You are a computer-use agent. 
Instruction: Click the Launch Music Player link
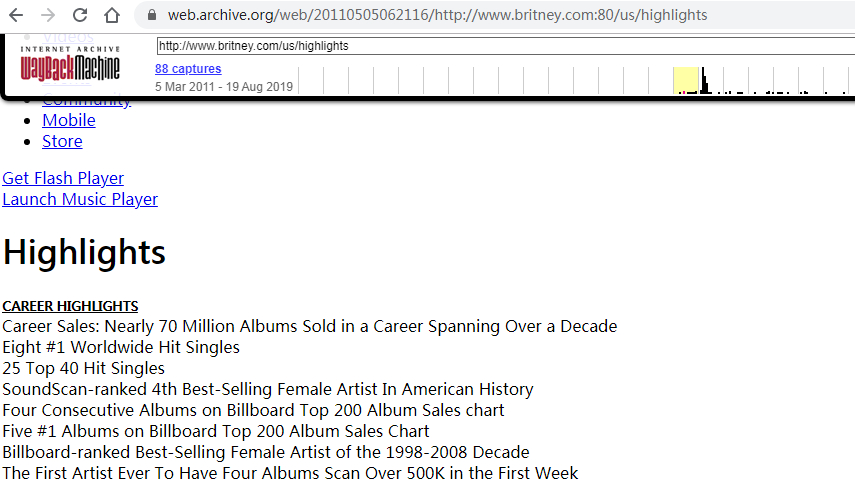pyautogui.click(x=80, y=199)
